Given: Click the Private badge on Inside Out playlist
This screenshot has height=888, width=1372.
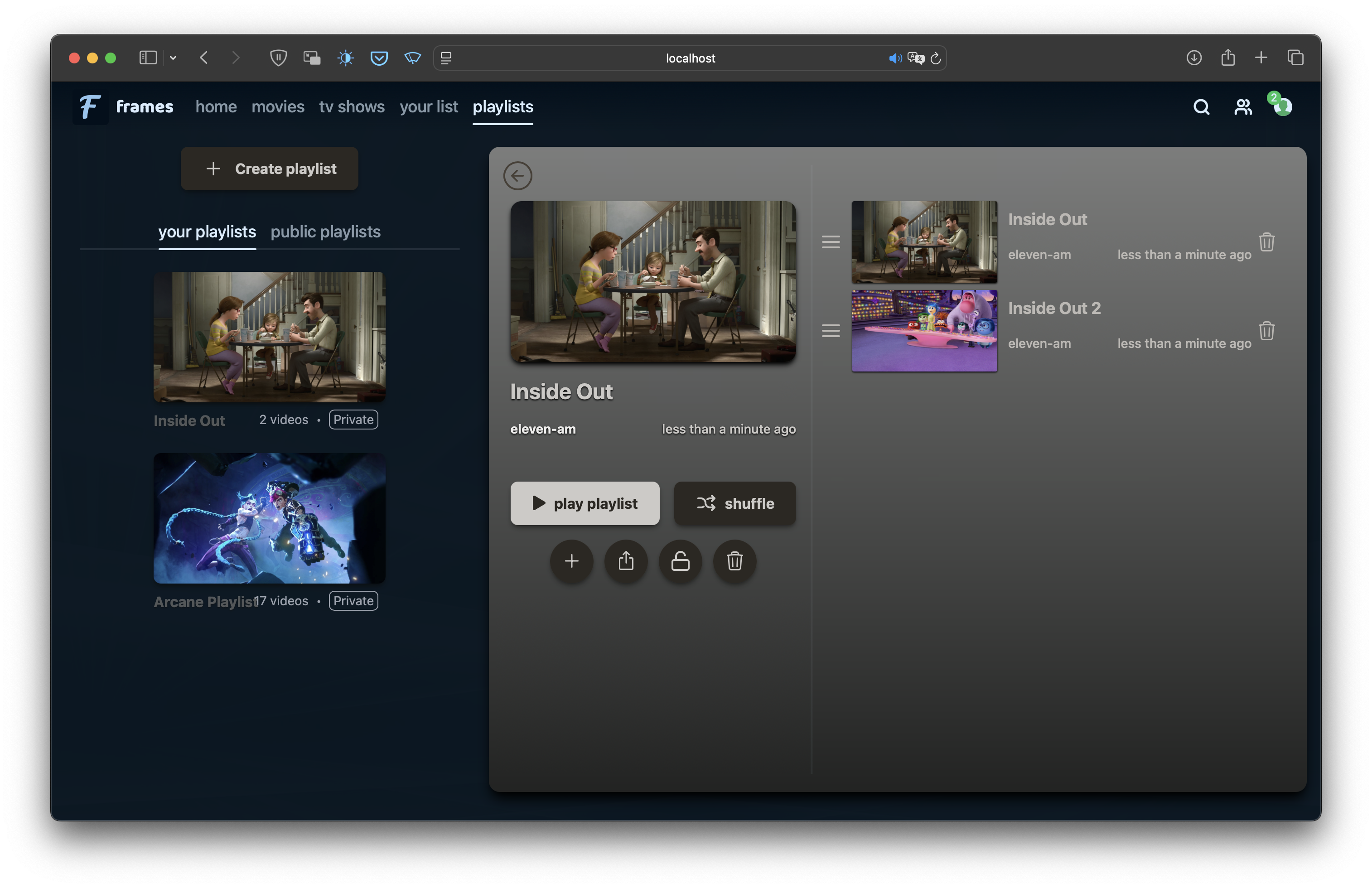Looking at the screenshot, I should 353,420.
